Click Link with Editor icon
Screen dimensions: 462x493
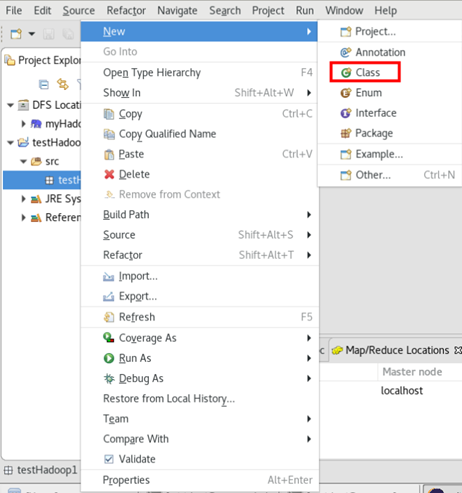63,84
